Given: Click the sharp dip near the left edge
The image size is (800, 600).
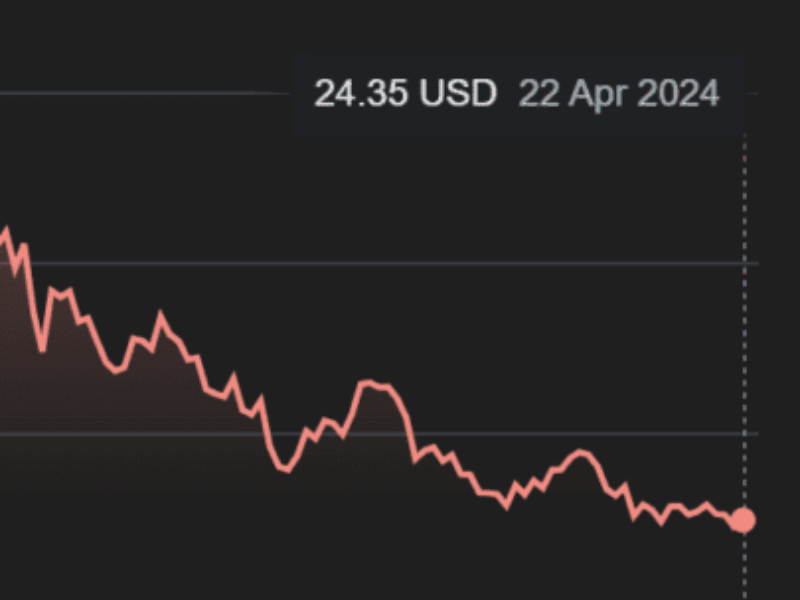Looking at the screenshot, I should coord(42,349).
